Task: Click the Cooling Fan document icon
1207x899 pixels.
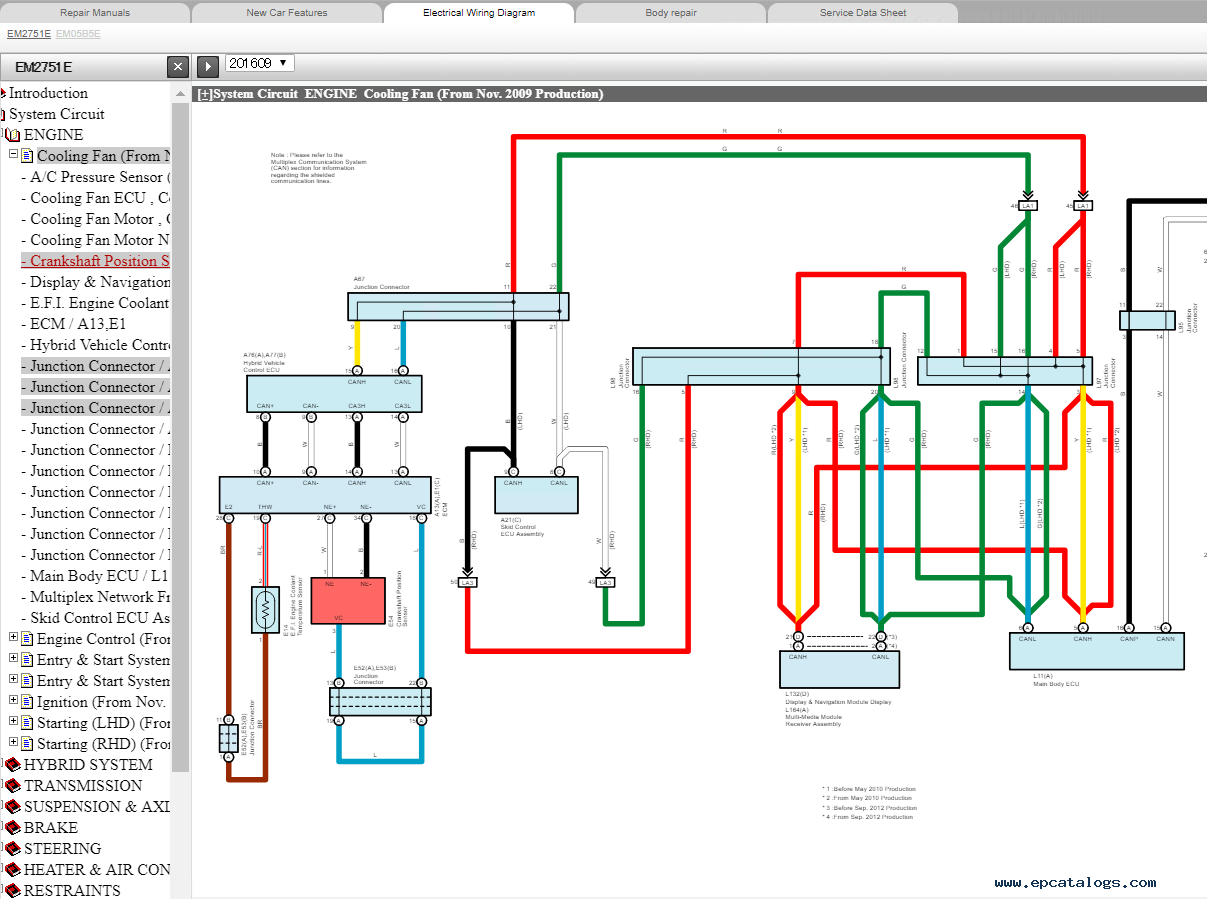Action: [x=28, y=156]
